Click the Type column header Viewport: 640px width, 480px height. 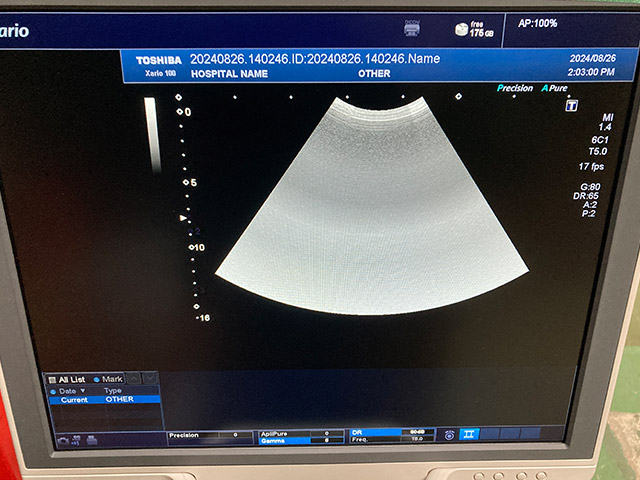coord(113,391)
